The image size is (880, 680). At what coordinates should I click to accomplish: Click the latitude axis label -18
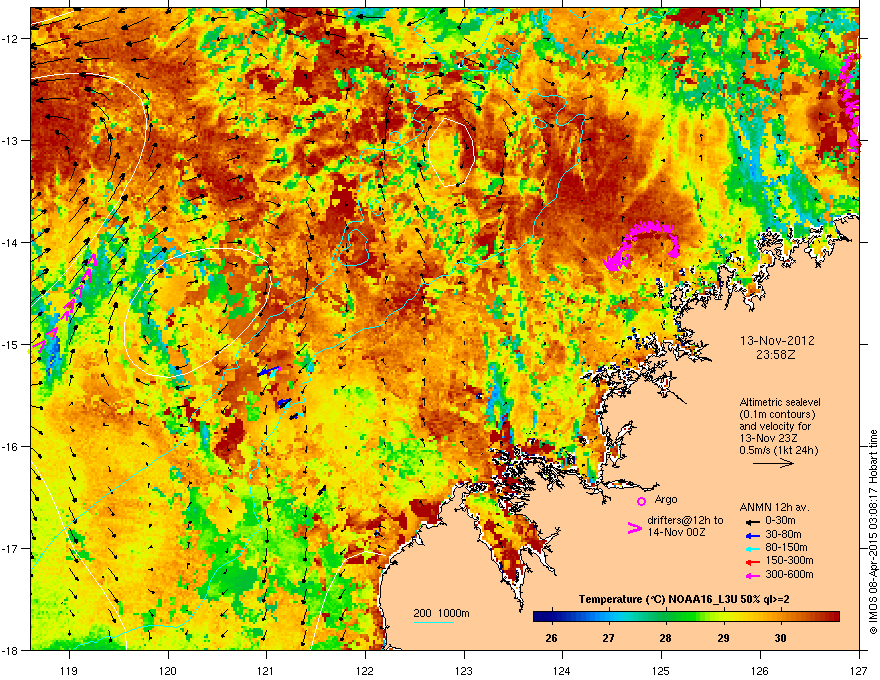tap(11, 650)
